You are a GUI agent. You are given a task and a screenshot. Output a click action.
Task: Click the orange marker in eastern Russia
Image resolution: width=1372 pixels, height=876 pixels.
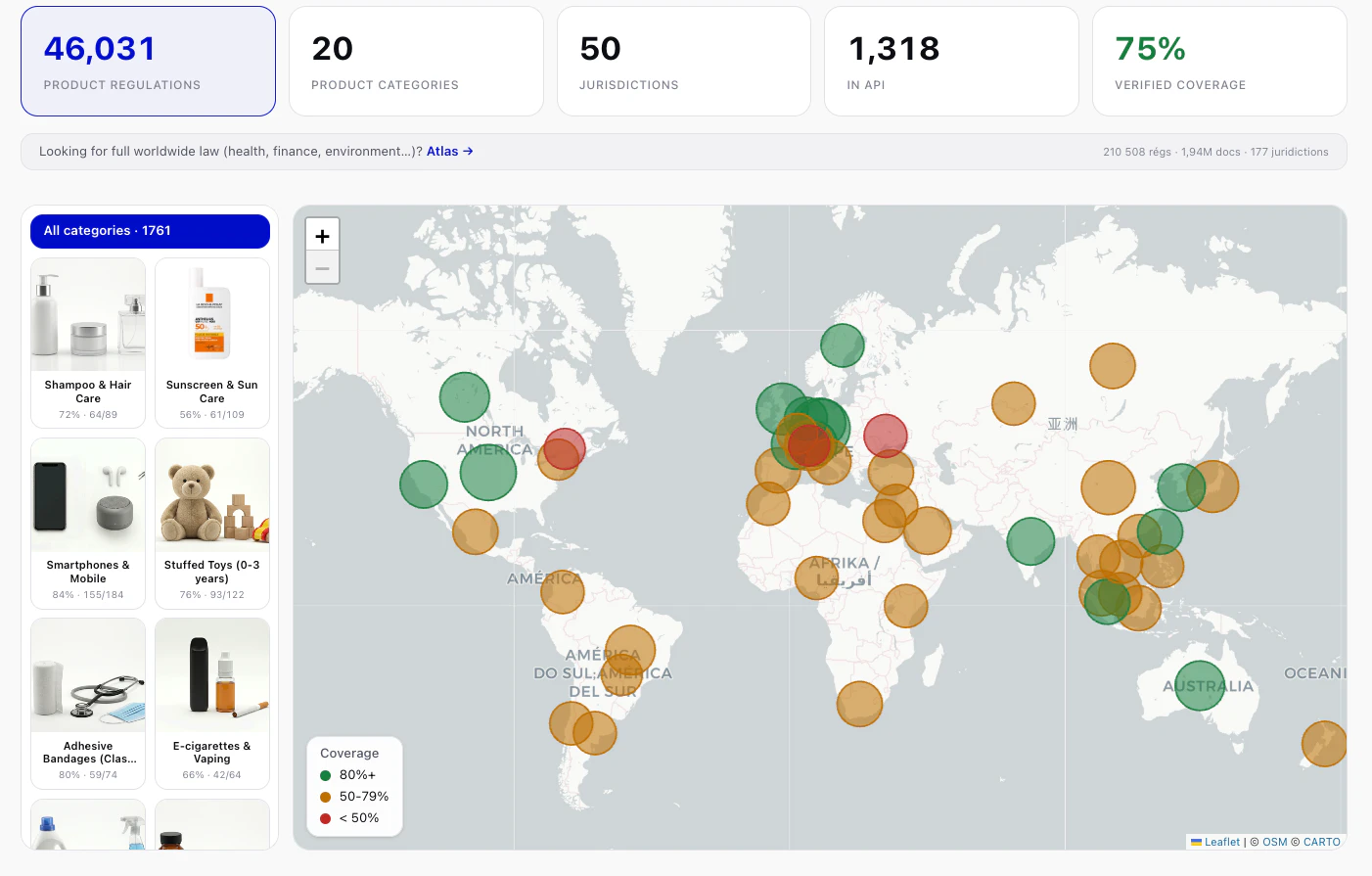pos(1113,366)
